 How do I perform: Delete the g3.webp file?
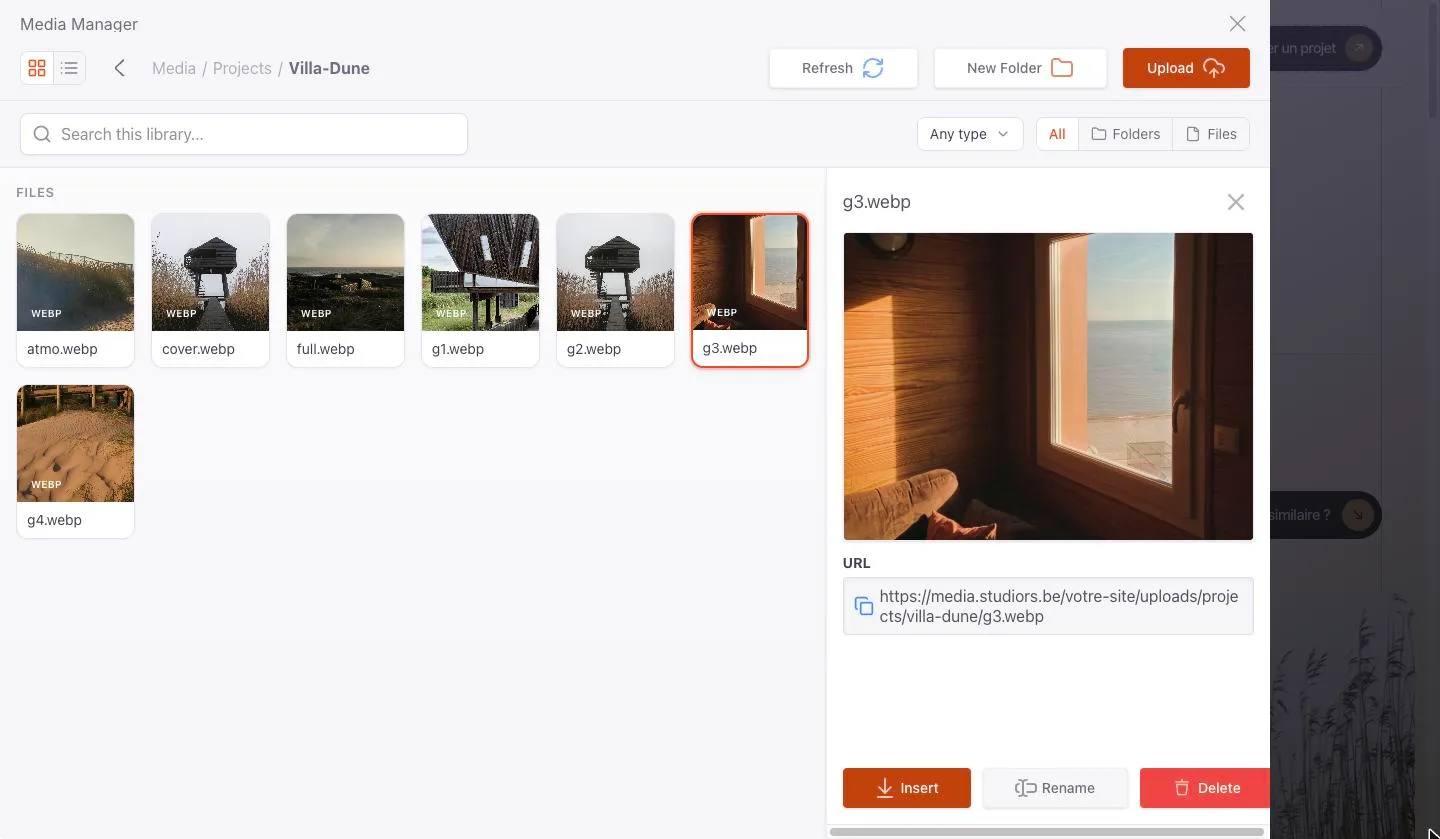click(1205, 788)
